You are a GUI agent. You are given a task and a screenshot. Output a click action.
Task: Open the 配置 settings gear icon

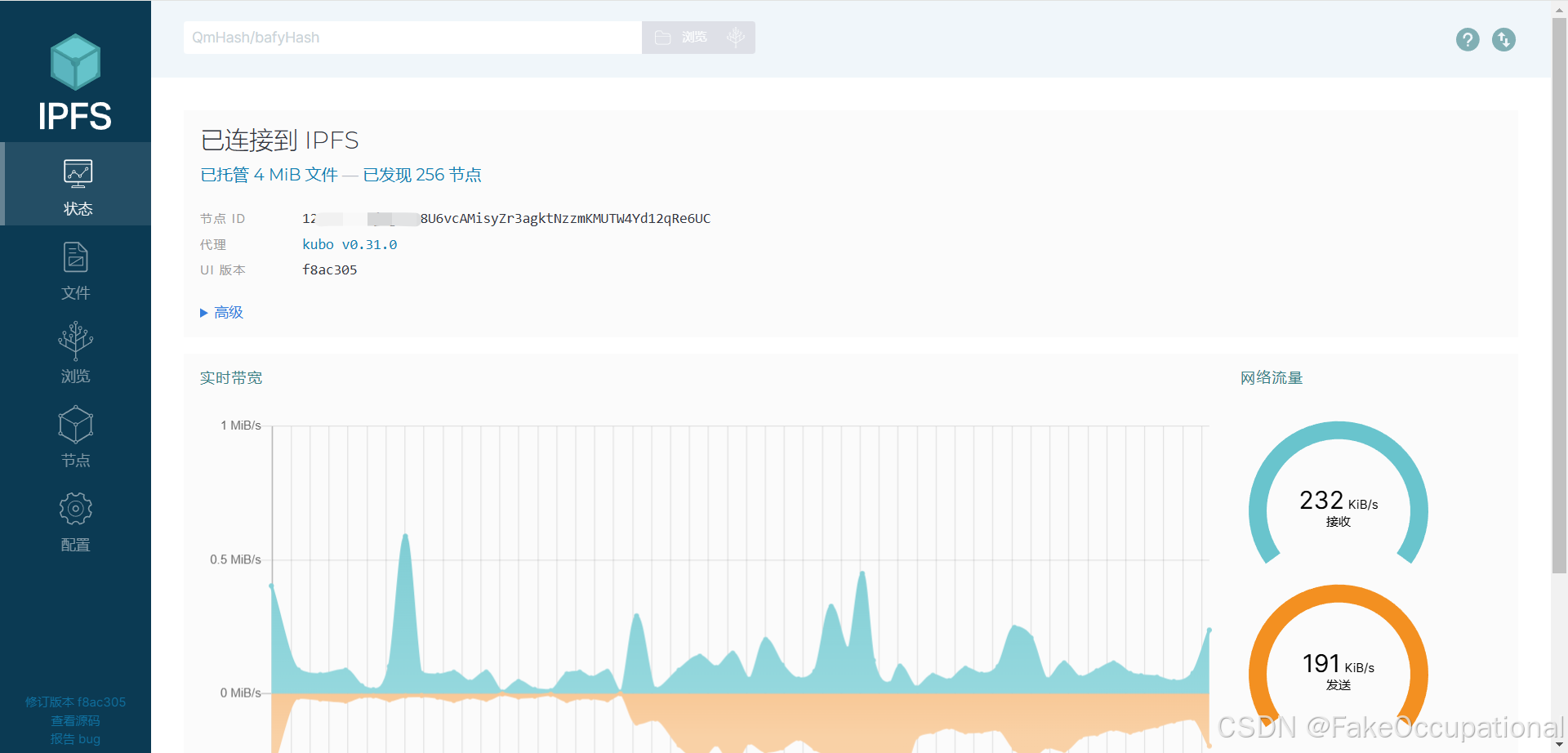pos(75,509)
